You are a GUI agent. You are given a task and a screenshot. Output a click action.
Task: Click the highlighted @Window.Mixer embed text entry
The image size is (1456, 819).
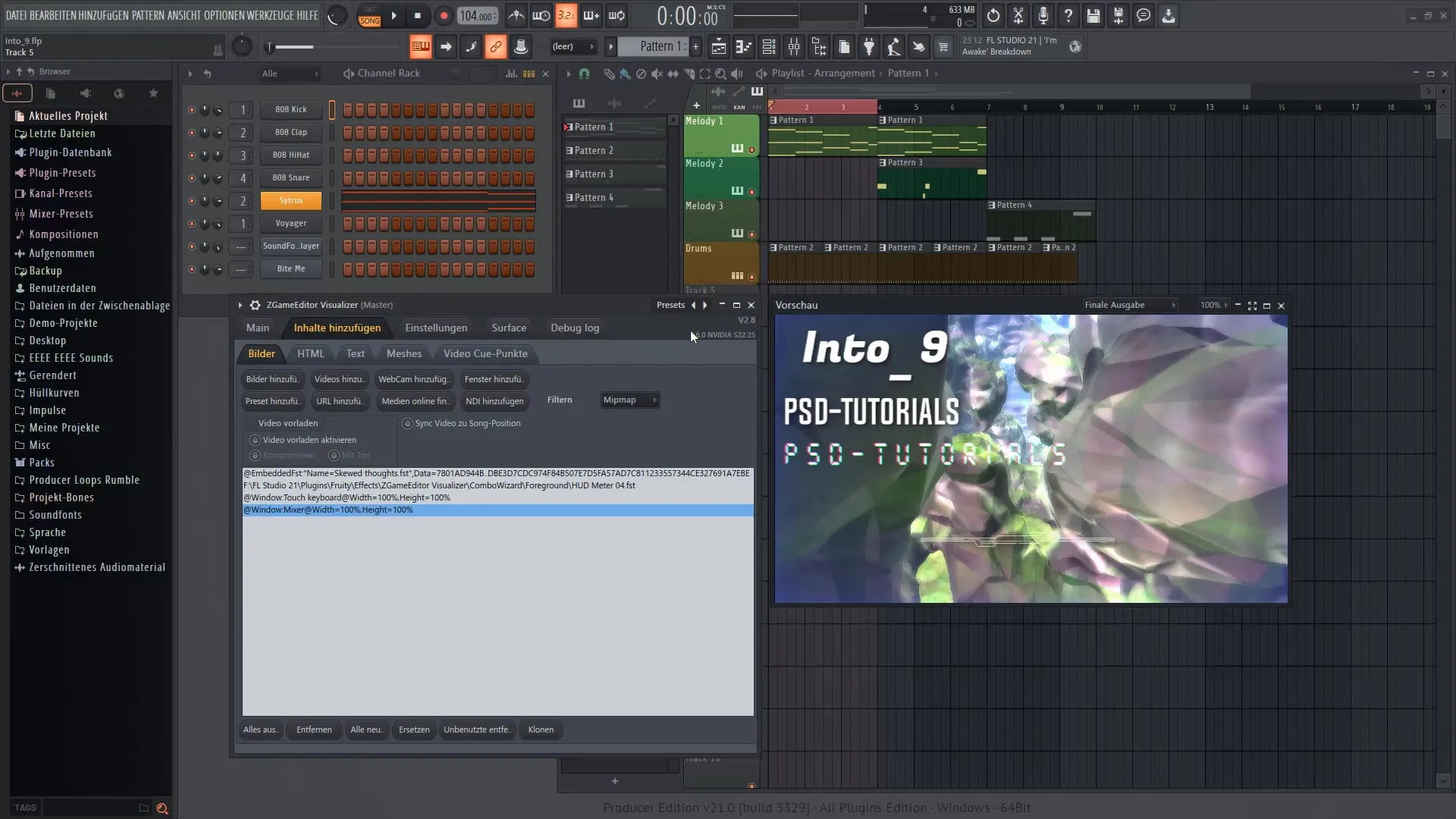click(x=497, y=510)
